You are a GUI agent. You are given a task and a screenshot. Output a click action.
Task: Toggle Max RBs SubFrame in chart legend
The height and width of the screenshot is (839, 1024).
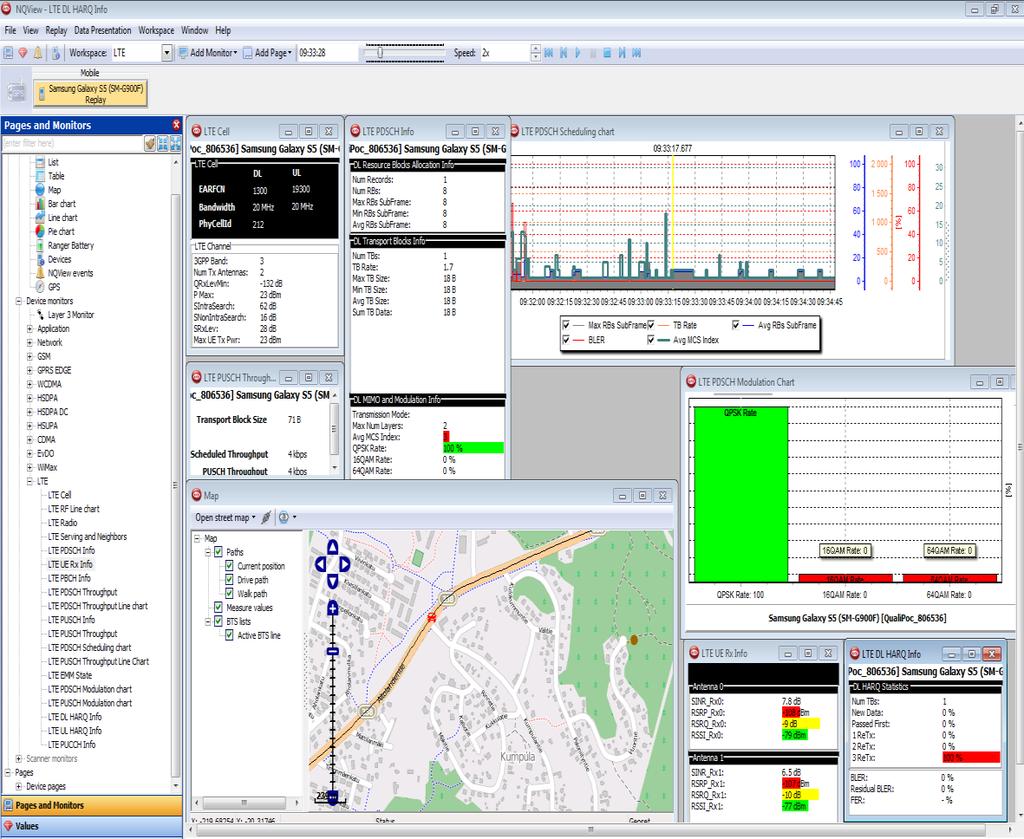(x=566, y=325)
